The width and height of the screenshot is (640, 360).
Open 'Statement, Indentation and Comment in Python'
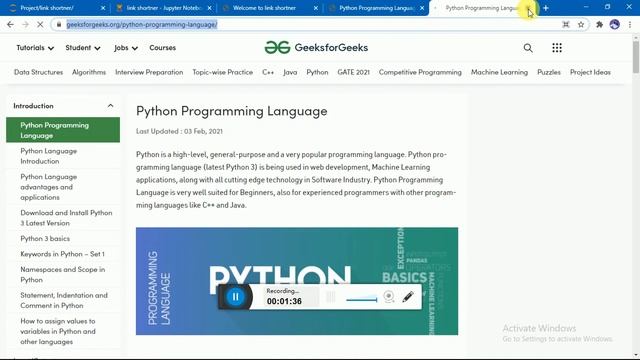[64, 300]
